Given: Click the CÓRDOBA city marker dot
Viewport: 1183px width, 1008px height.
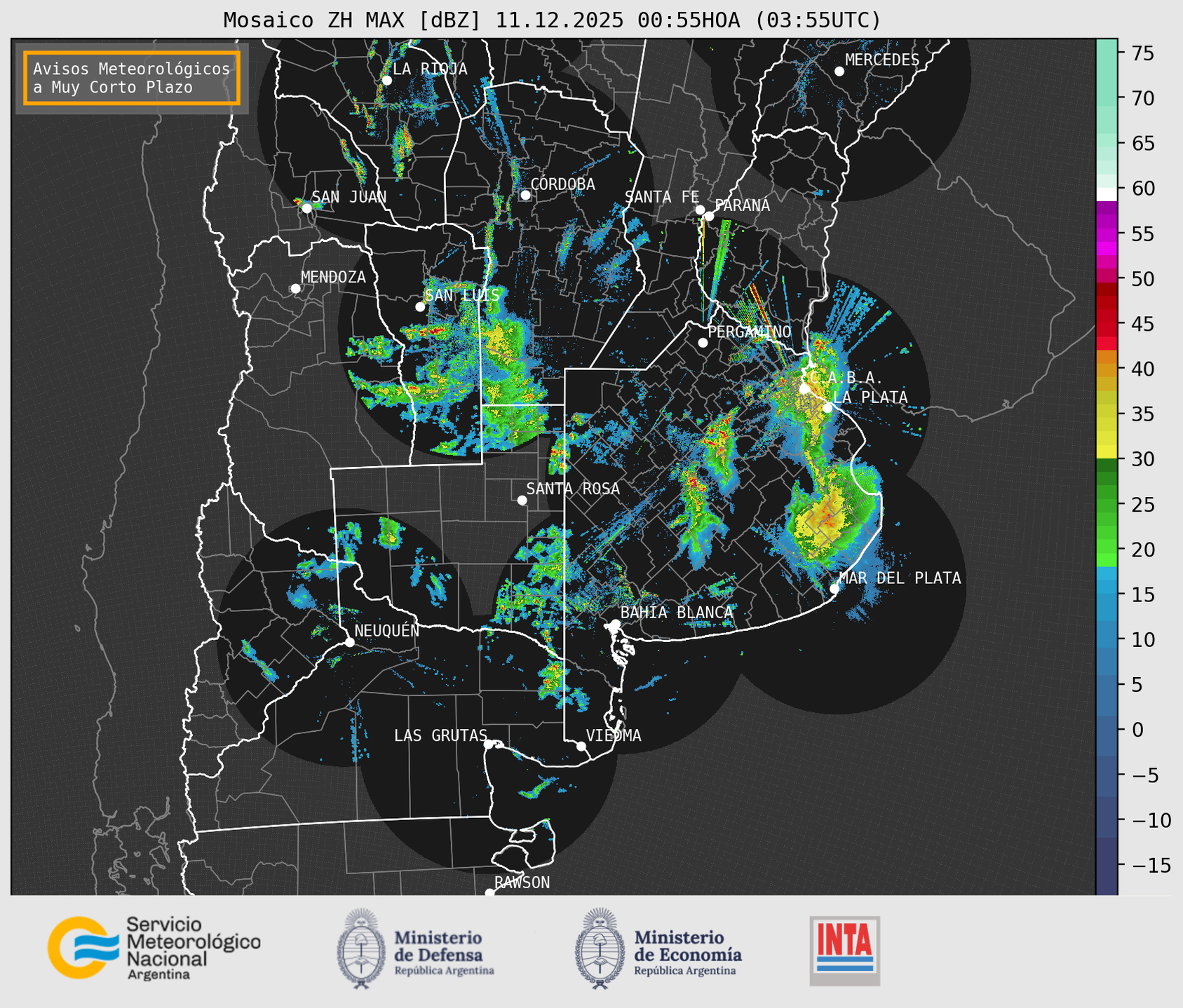Looking at the screenshot, I should (525, 195).
